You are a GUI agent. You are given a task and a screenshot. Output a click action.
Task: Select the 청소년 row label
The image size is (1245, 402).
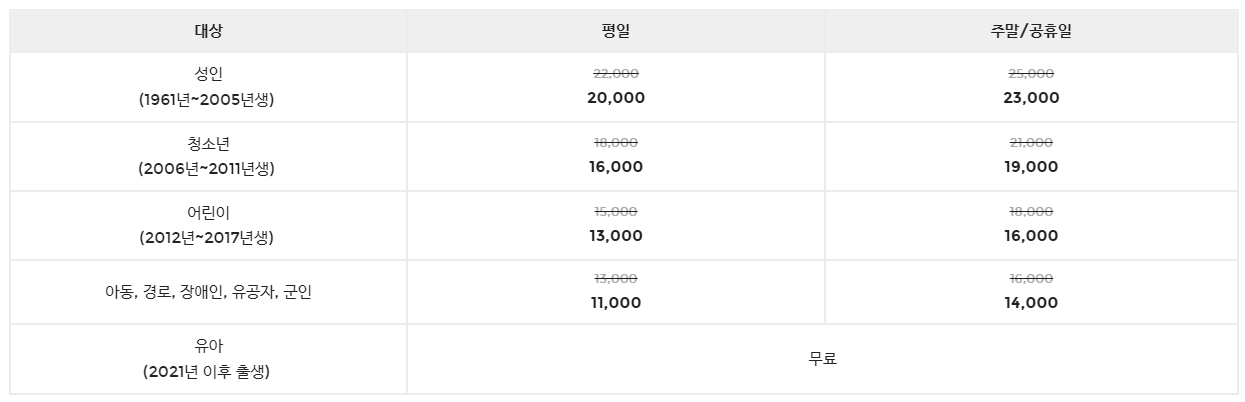208,145
